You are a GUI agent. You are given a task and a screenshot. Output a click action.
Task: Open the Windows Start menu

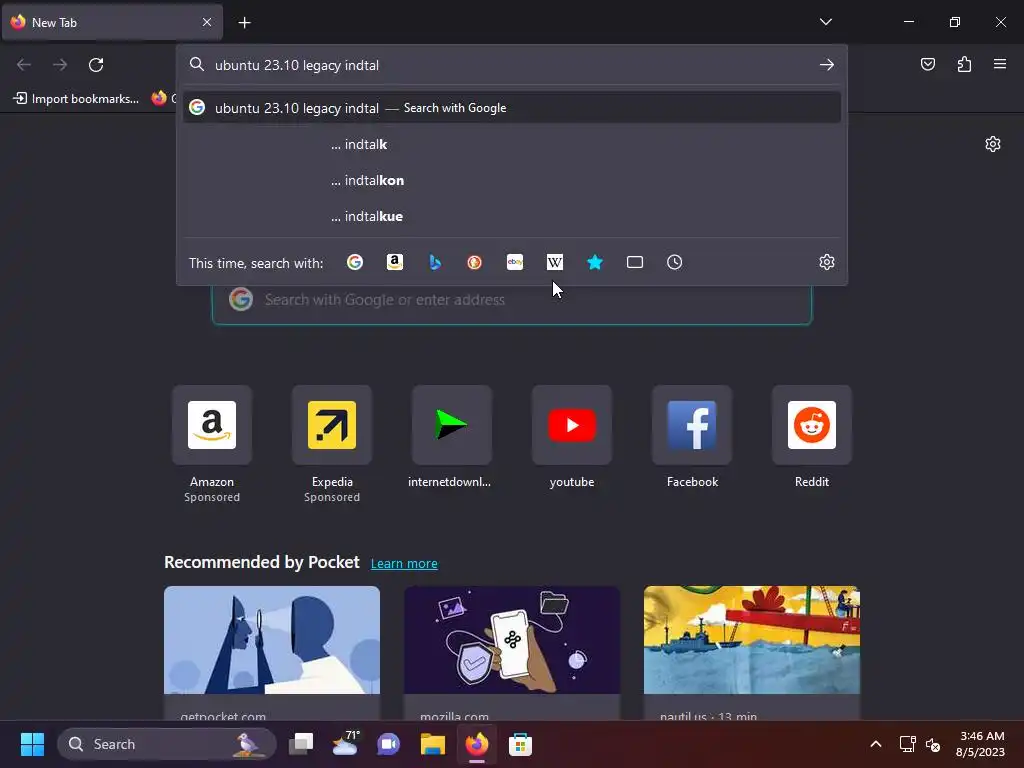(32, 744)
